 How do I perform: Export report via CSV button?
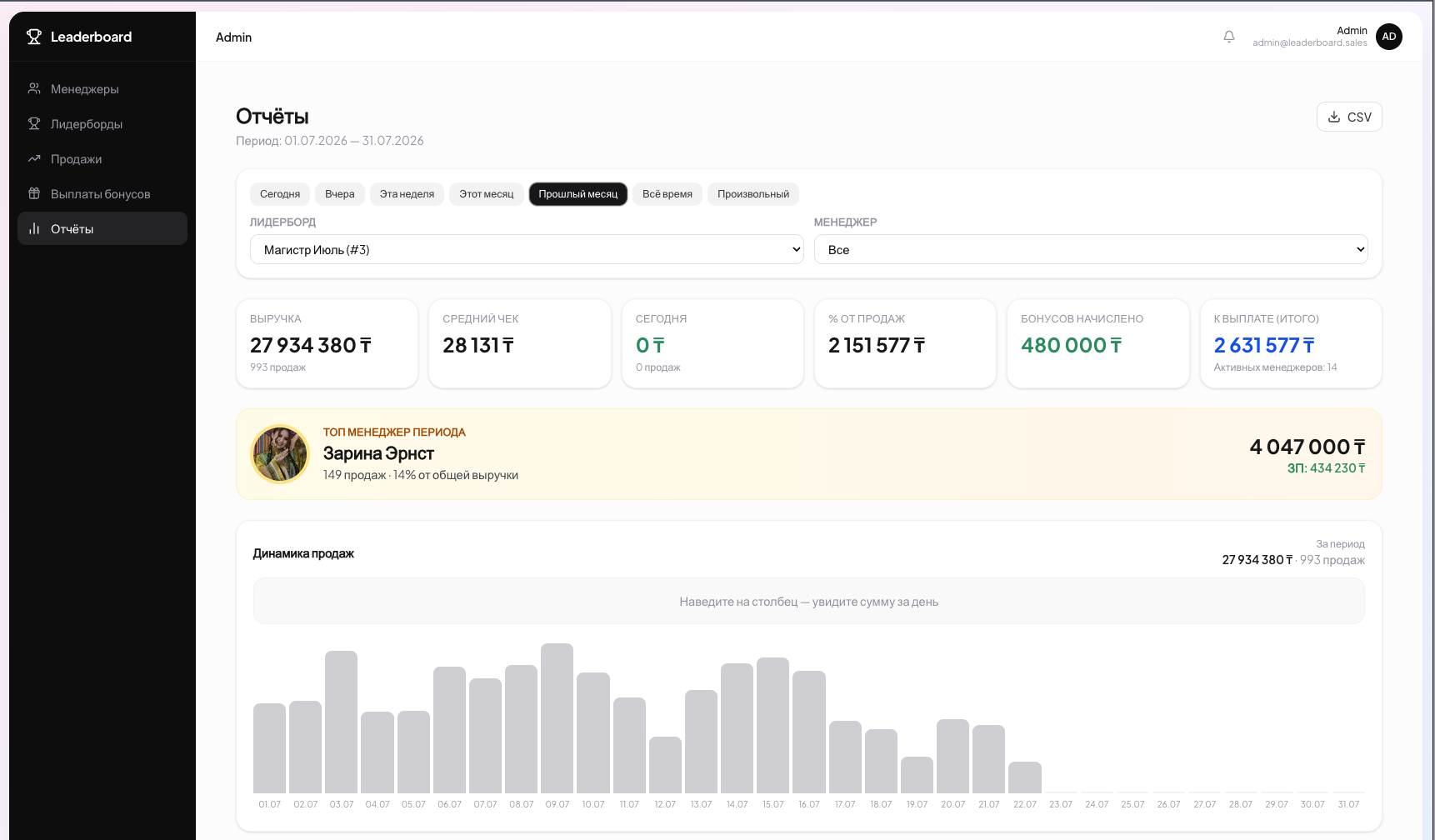point(1349,117)
